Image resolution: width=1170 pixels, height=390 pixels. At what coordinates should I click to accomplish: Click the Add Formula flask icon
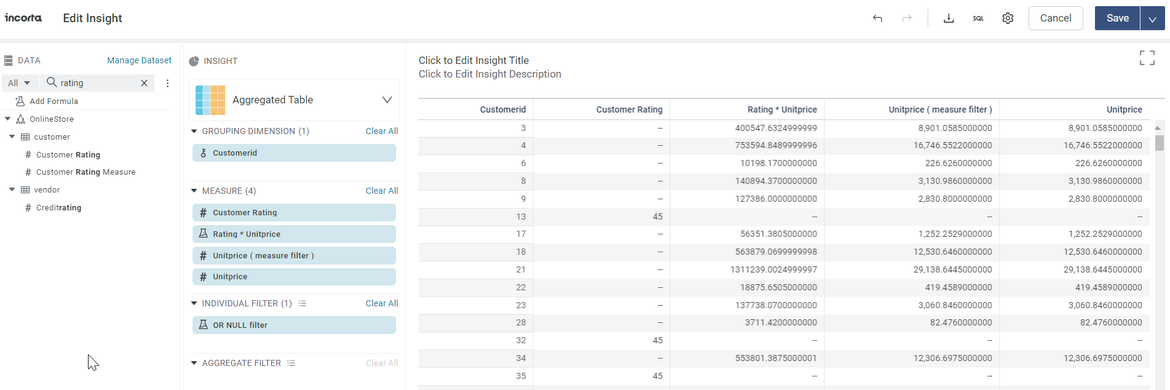[x=20, y=101]
